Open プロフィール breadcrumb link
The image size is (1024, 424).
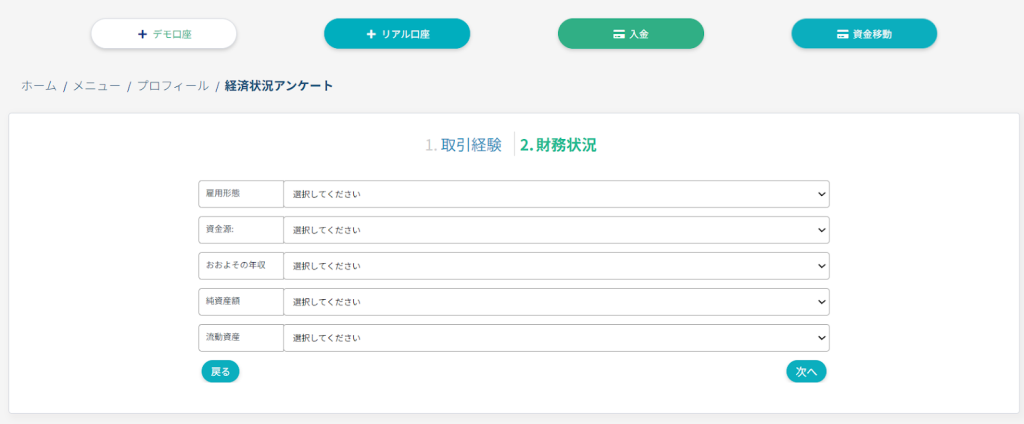[x=172, y=86]
